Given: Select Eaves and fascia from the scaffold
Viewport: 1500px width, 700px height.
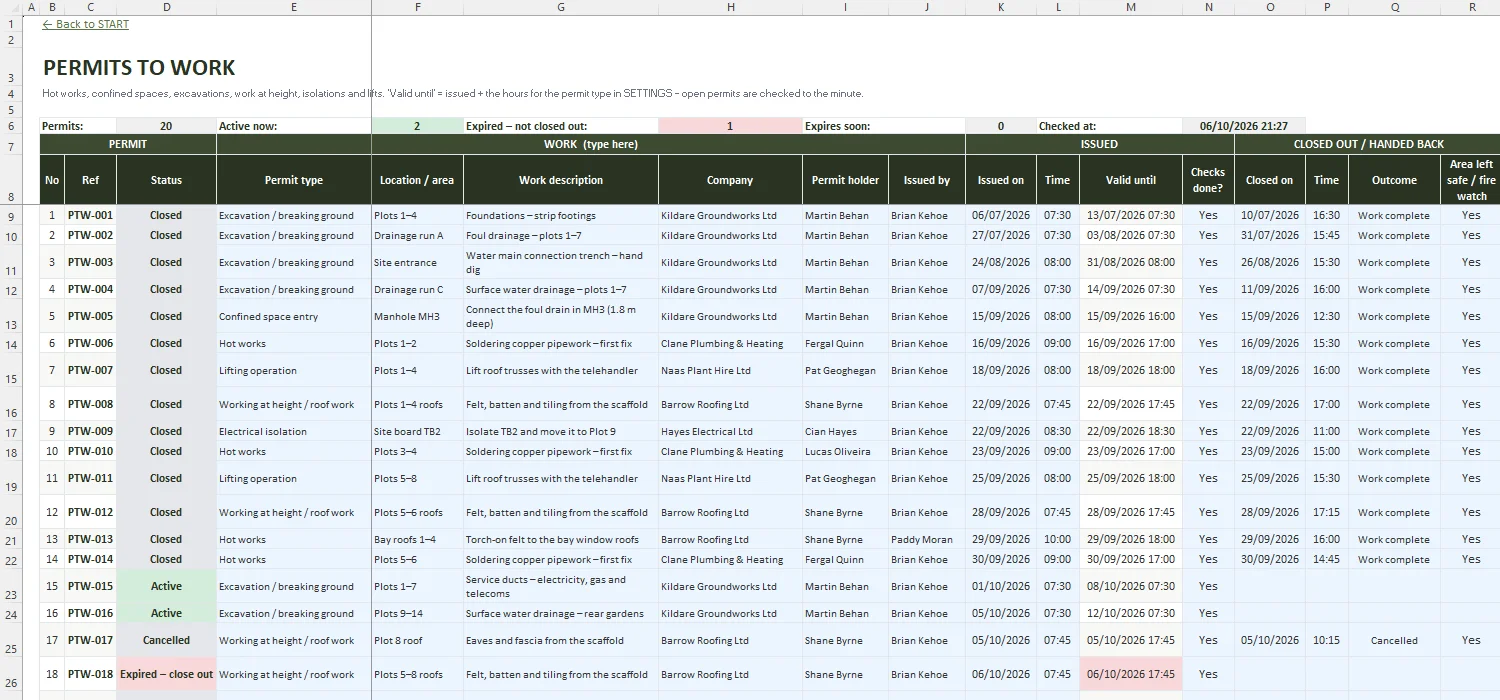Looking at the screenshot, I should (x=561, y=640).
